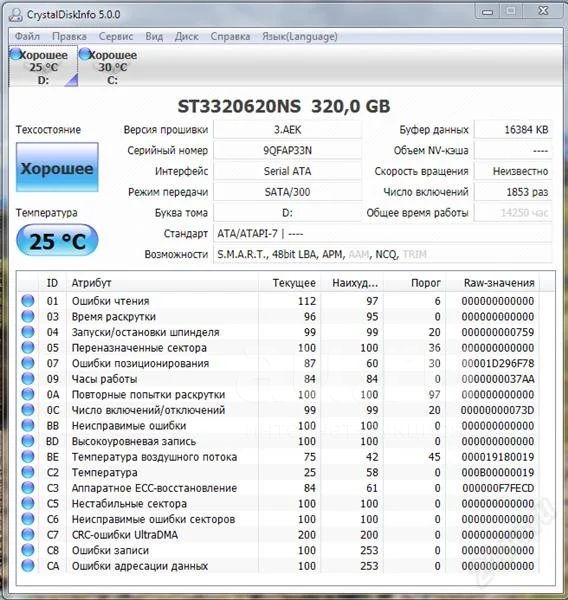Viewport: 568px width, 600px height.
Task: Click the CrystalDiskInfo app icon in title bar
Action: coord(15,15)
